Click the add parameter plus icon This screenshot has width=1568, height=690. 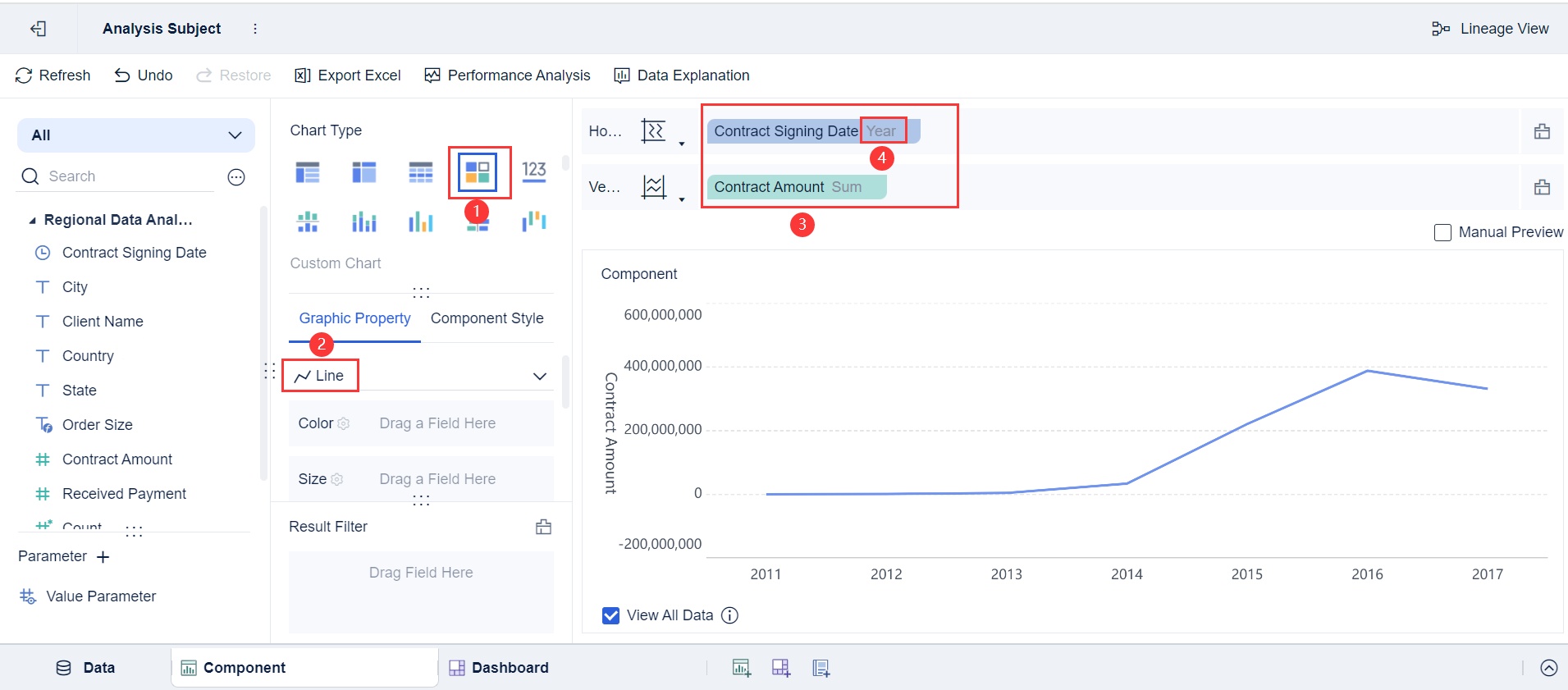[103, 557]
